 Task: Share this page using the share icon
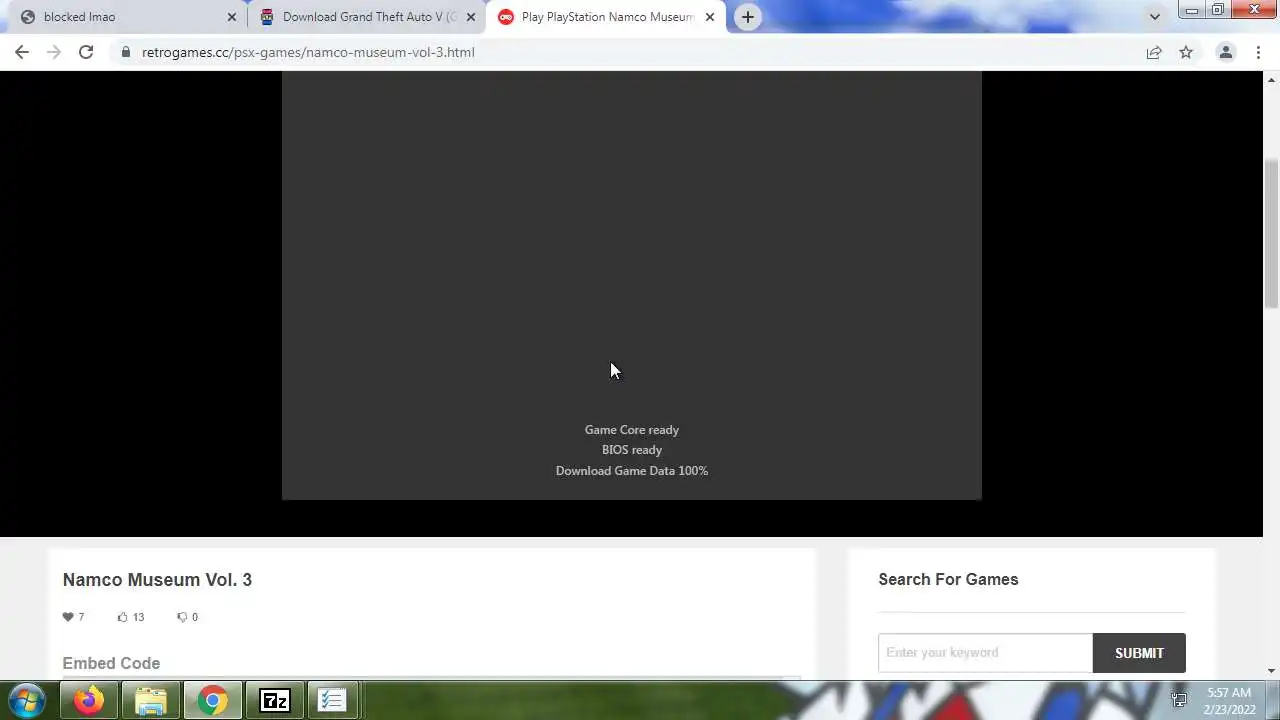click(1154, 52)
